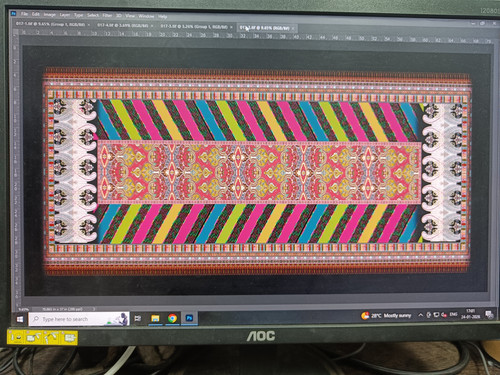Open the taskbar clock and date

471,314
